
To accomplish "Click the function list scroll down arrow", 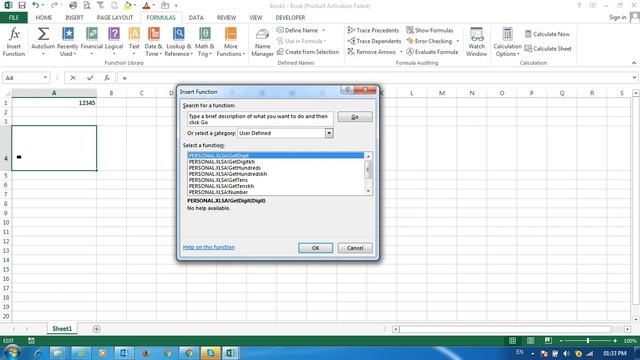I will pyautogui.click(x=368, y=191).
